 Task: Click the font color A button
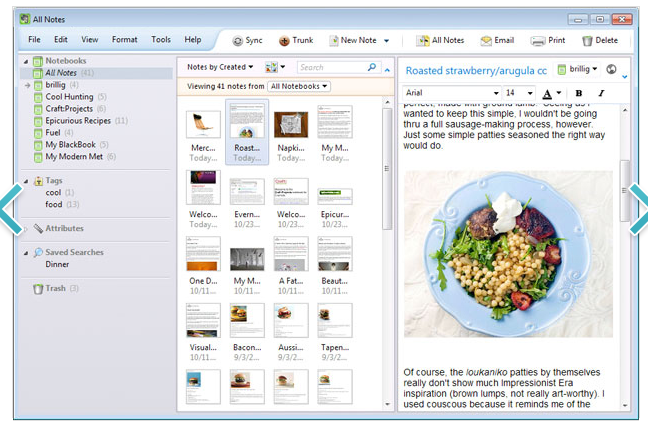coord(547,93)
